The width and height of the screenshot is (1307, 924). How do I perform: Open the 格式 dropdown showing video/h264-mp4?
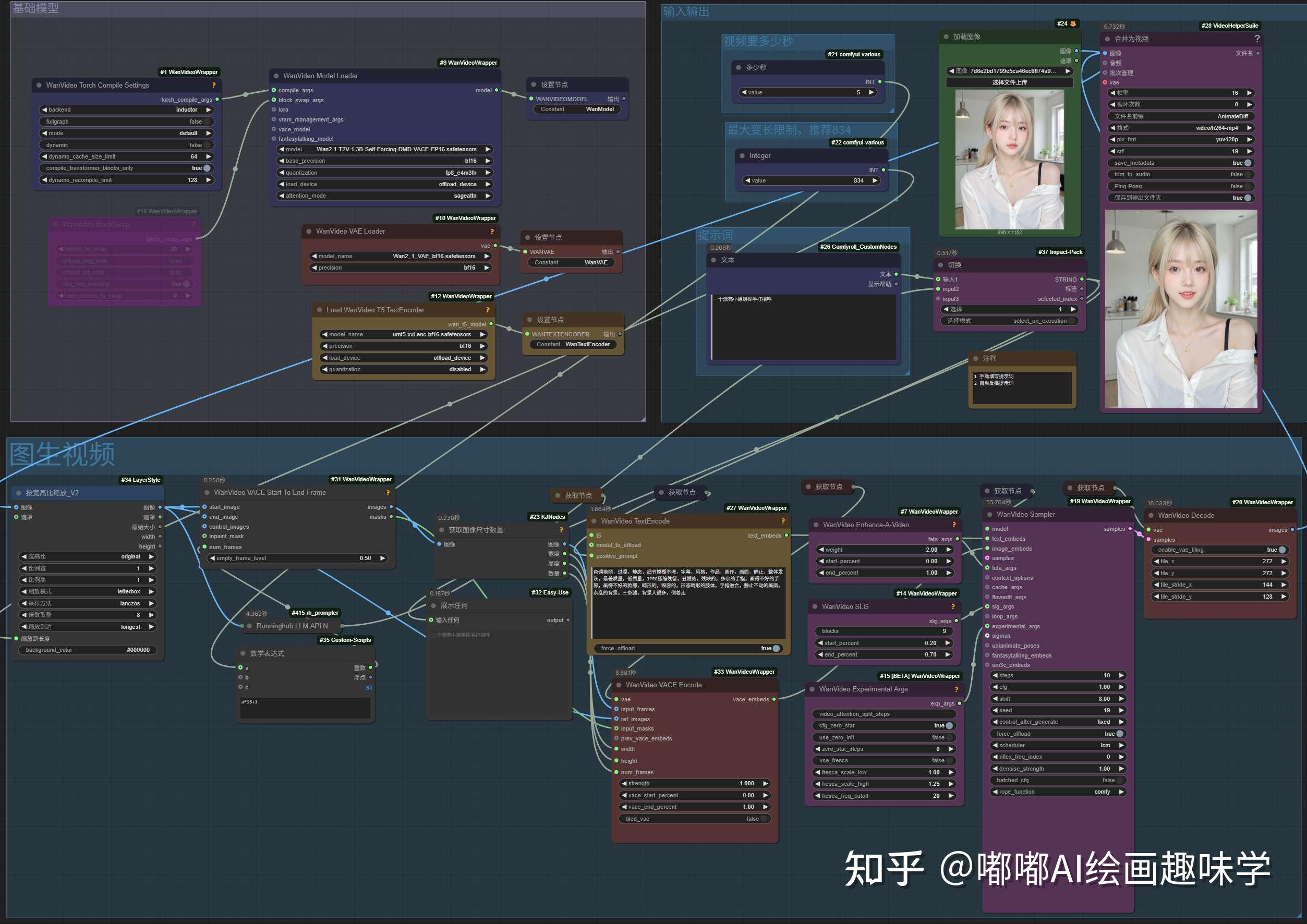tap(1180, 127)
